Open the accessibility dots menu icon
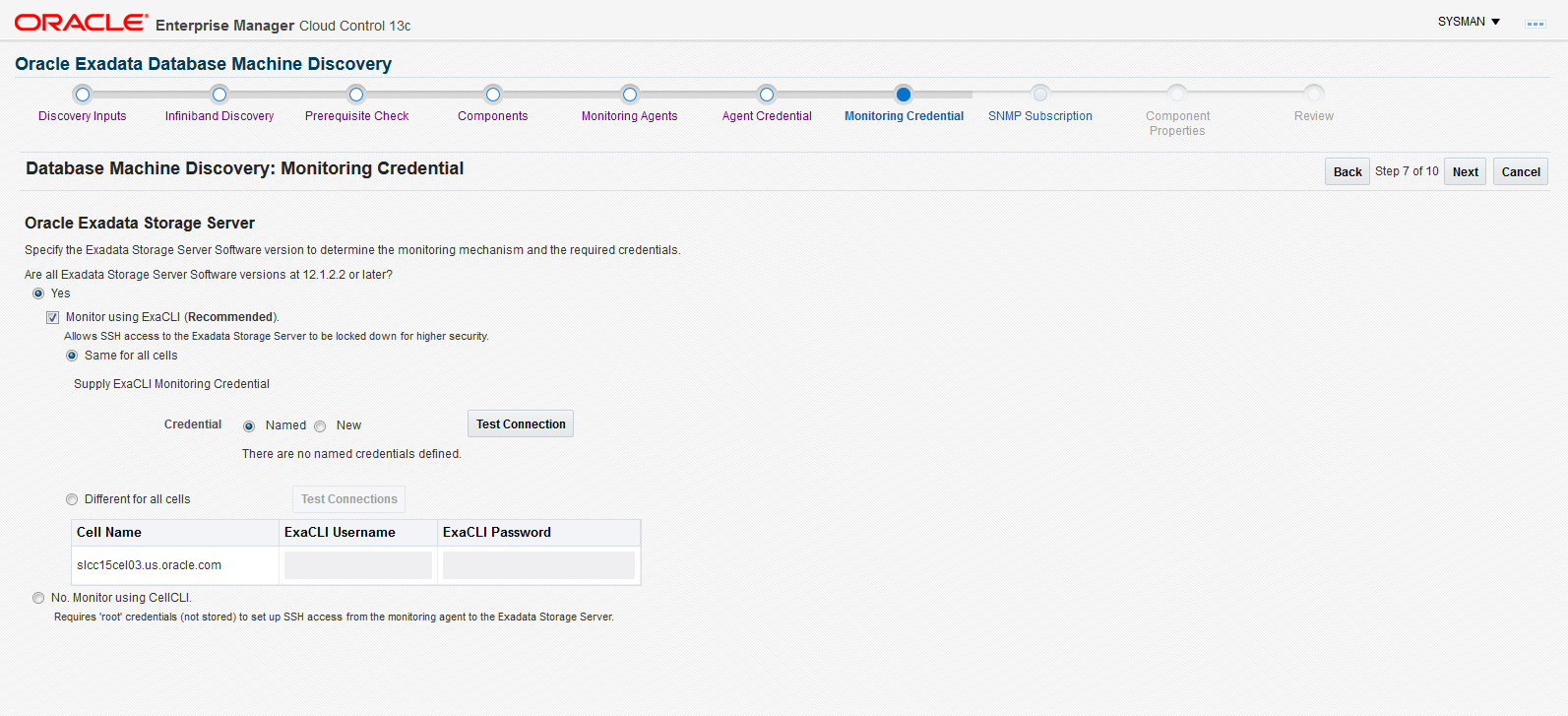This screenshot has height=716, width=1568. (x=1535, y=24)
